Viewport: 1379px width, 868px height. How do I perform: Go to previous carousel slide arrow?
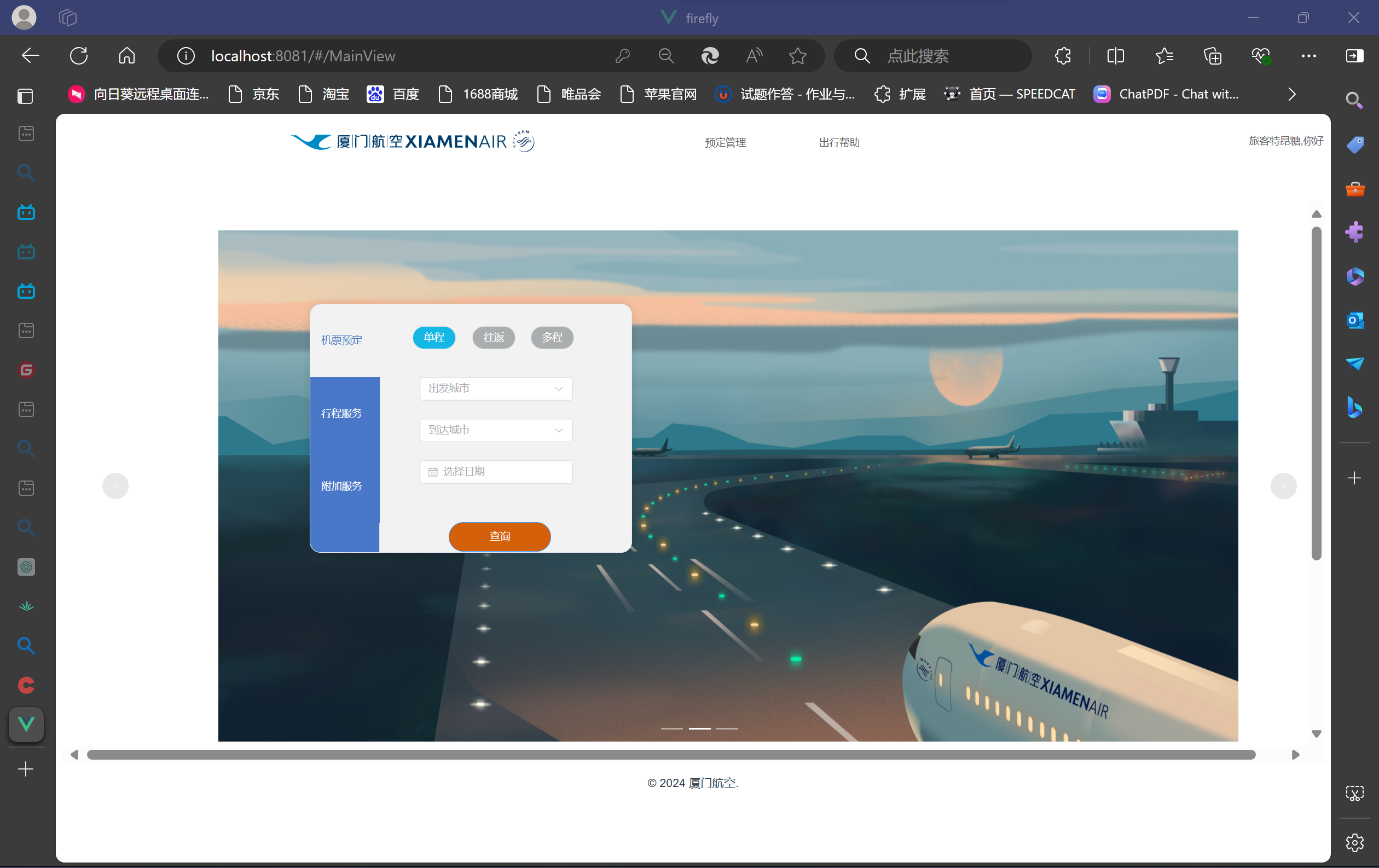click(x=115, y=486)
